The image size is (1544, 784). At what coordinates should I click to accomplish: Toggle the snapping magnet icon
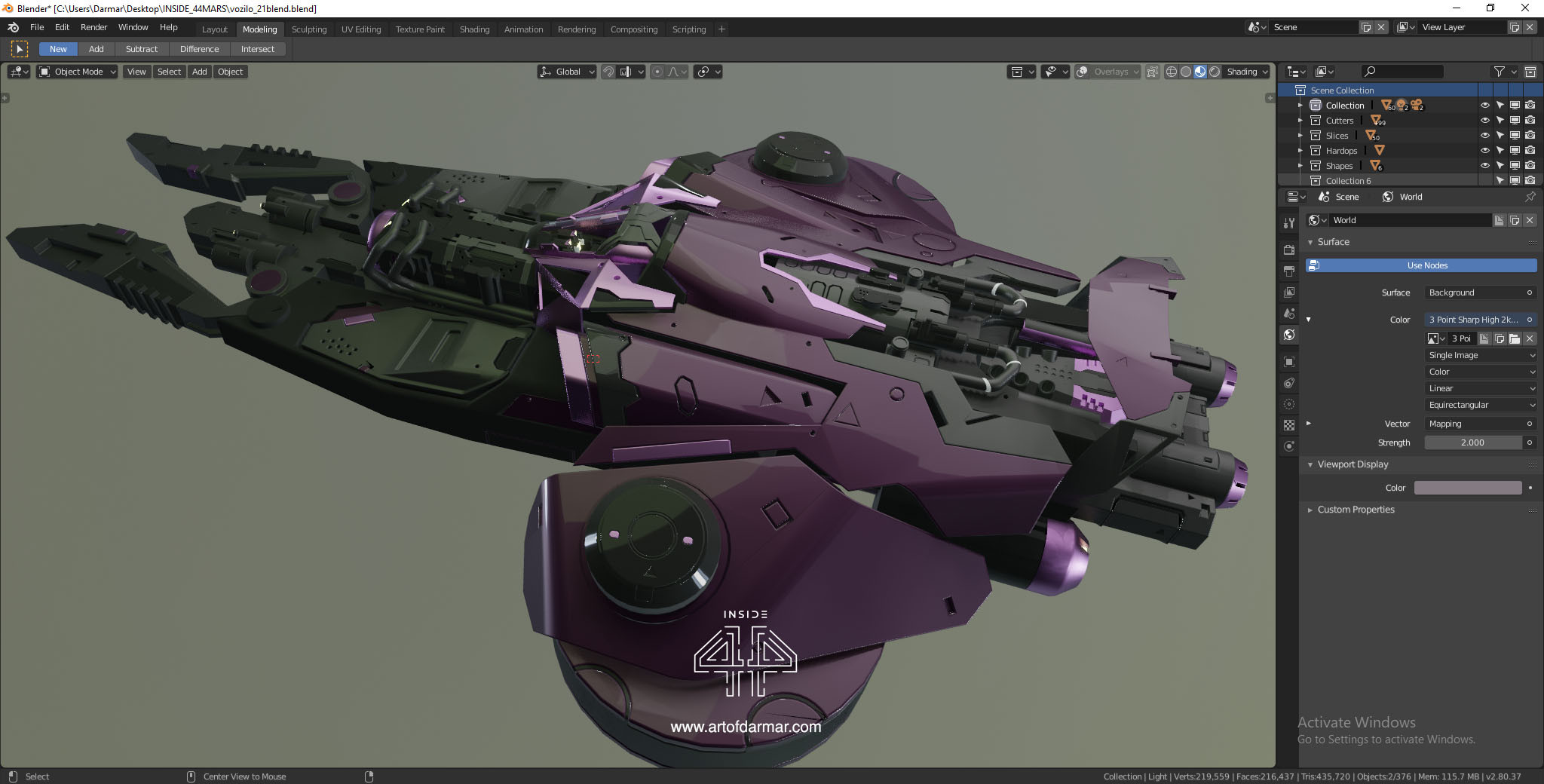click(608, 72)
